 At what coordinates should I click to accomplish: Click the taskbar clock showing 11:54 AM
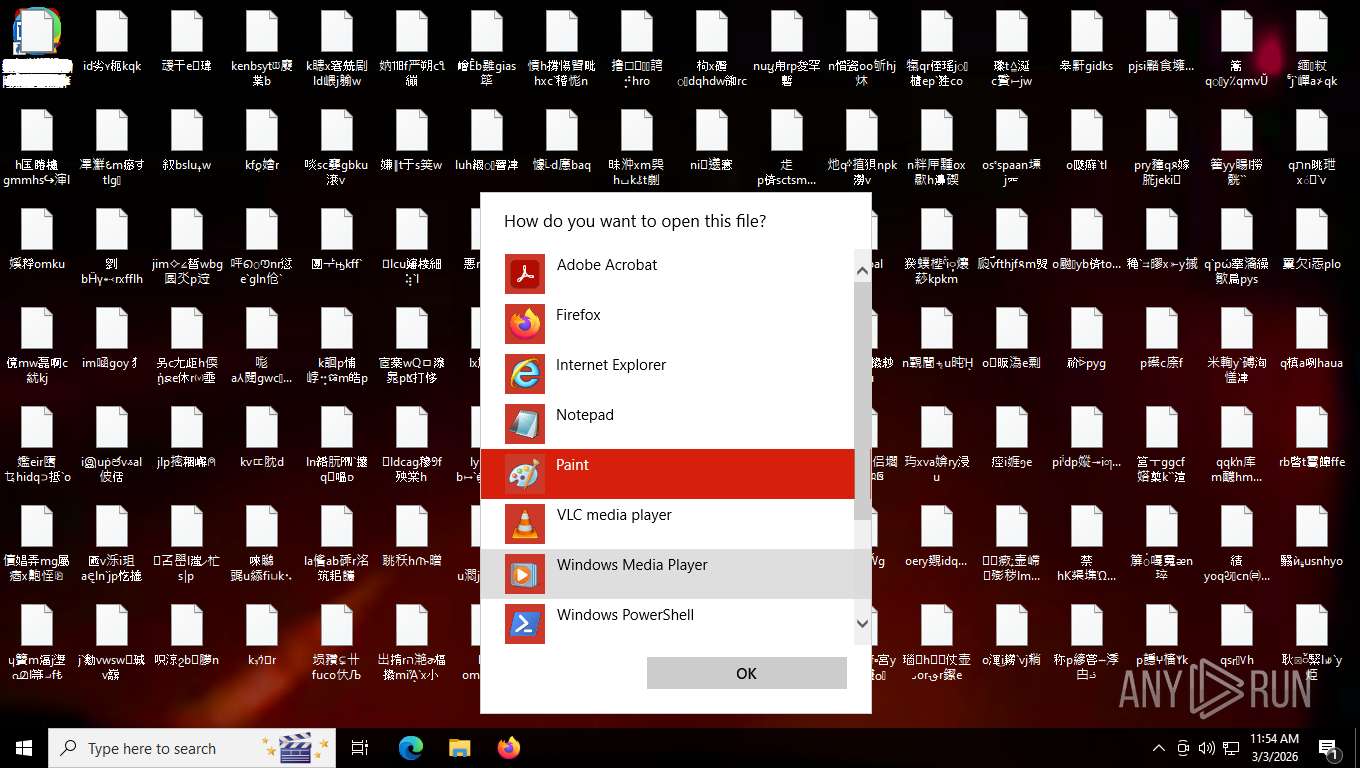[x=1274, y=748]
